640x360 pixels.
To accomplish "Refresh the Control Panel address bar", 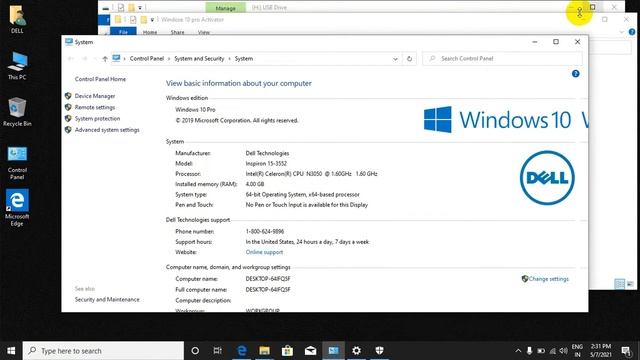I will (x=409, y=59).
